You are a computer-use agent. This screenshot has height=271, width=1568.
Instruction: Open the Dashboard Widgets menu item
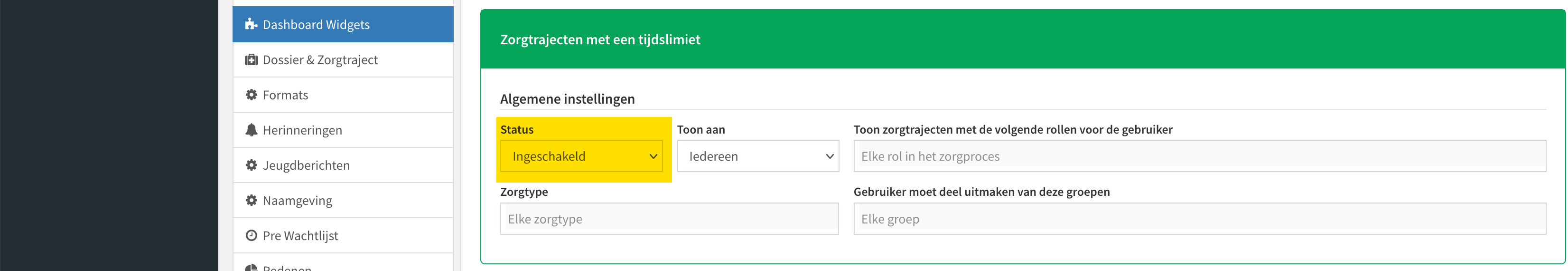[x=343, y=24]
